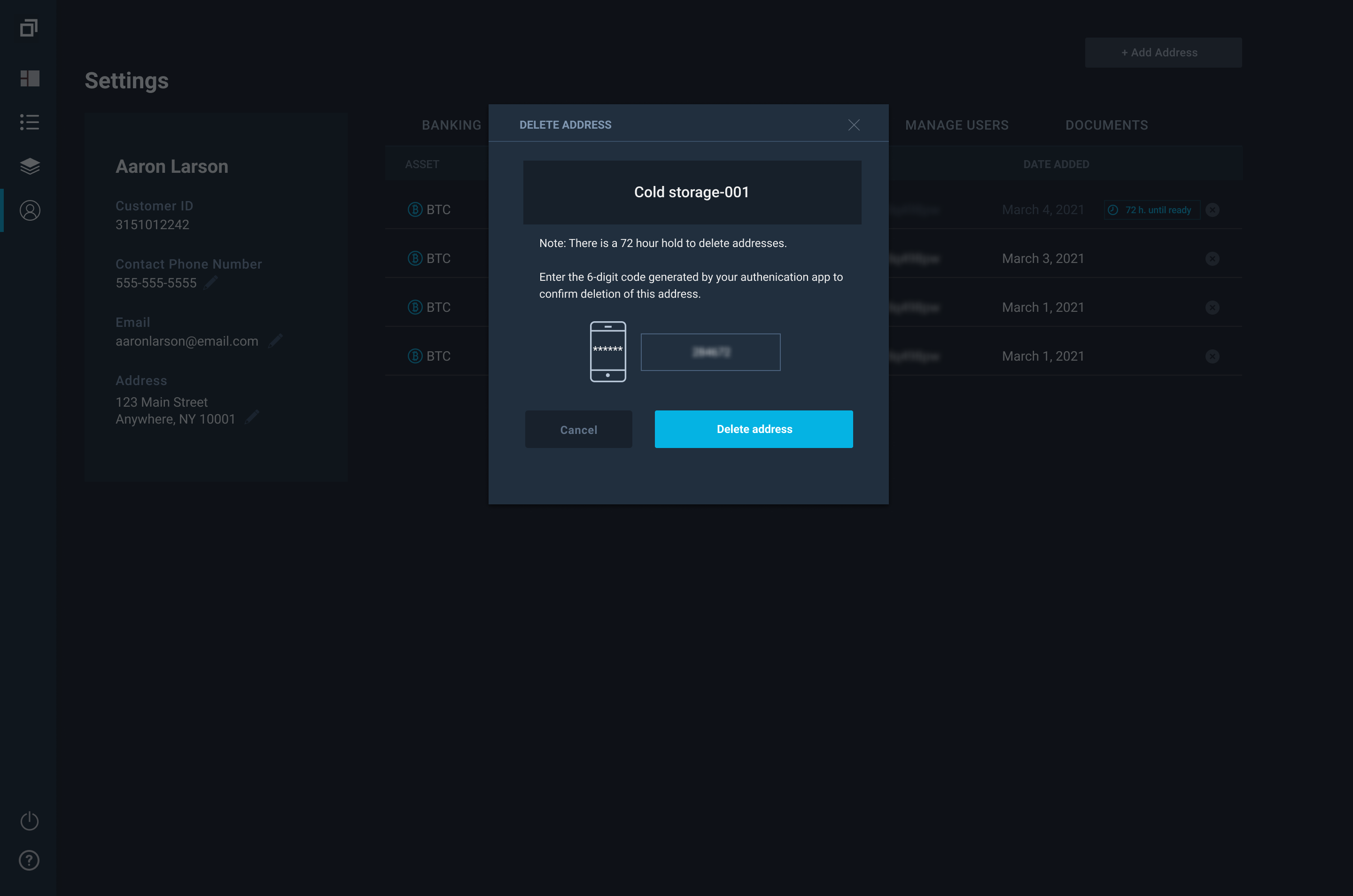Click the phone number 555-555-5555
This screenshot has width=1353, height=896.
156,283
